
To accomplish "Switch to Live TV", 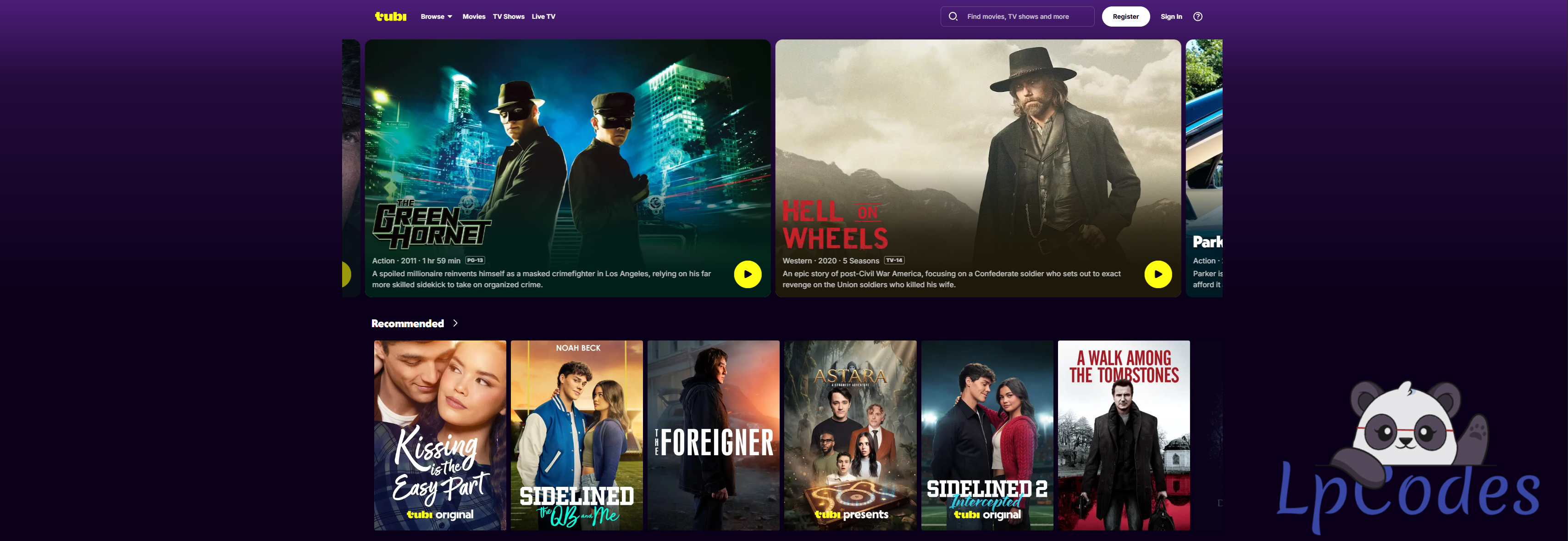I will 543,17.
